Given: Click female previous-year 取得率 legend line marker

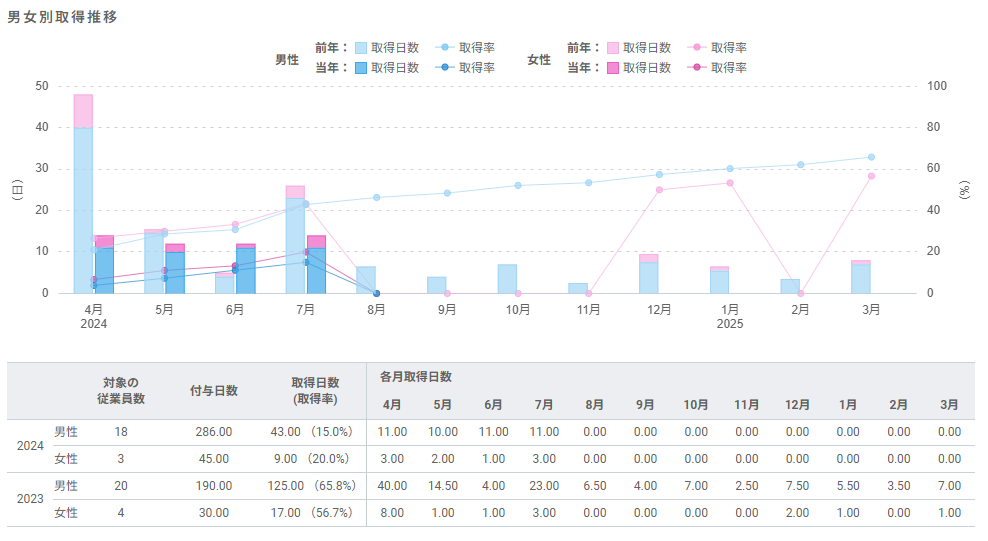Looking at the screenshot, I should click(x=696, y=47).
